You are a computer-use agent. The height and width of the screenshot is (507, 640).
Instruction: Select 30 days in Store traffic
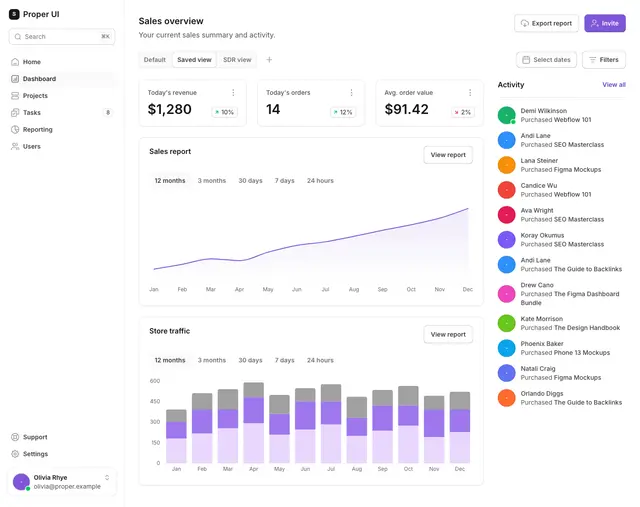[250, 360]
